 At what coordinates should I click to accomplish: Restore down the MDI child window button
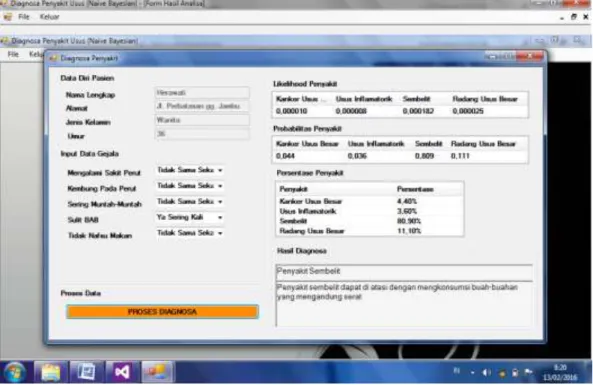[574, 17]
